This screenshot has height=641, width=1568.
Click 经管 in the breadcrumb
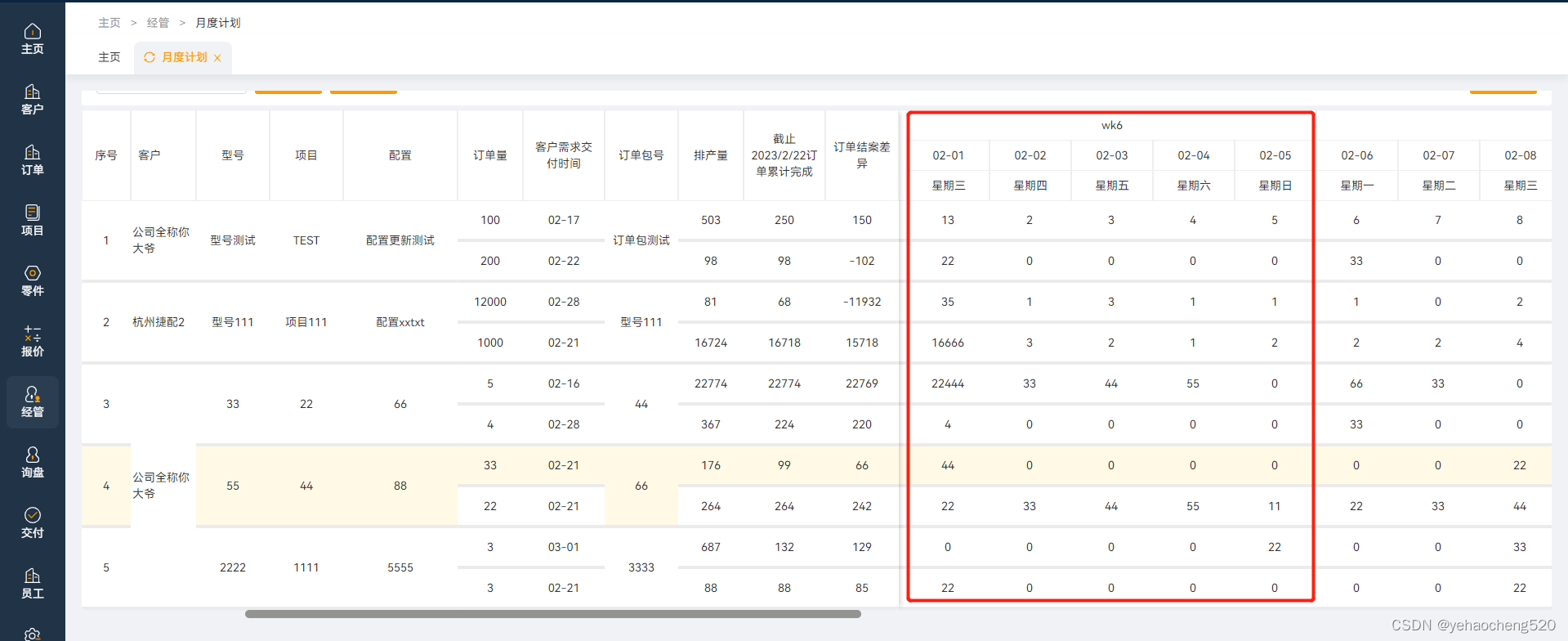point(158,23)
